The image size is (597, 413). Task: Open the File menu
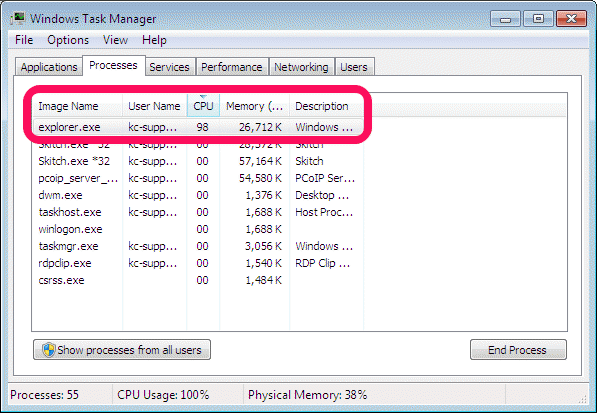24,40
